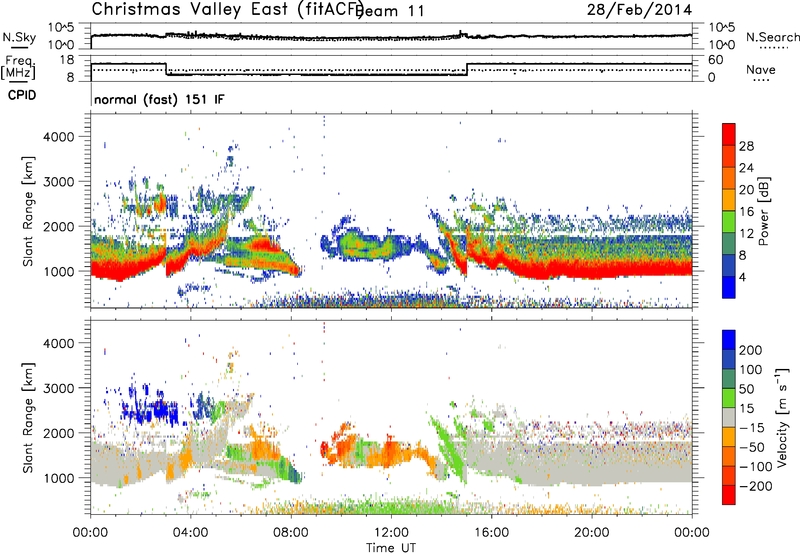Click the 'CPID' label

click(22, 95)
